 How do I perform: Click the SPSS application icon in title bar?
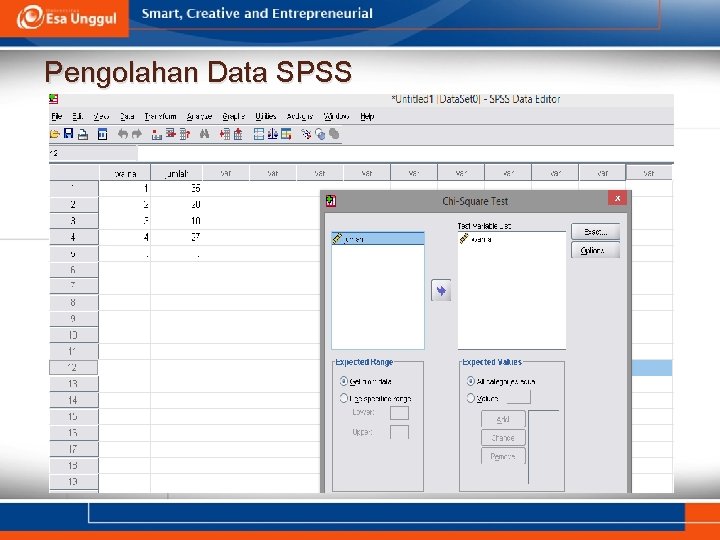[x=54, y=99]
